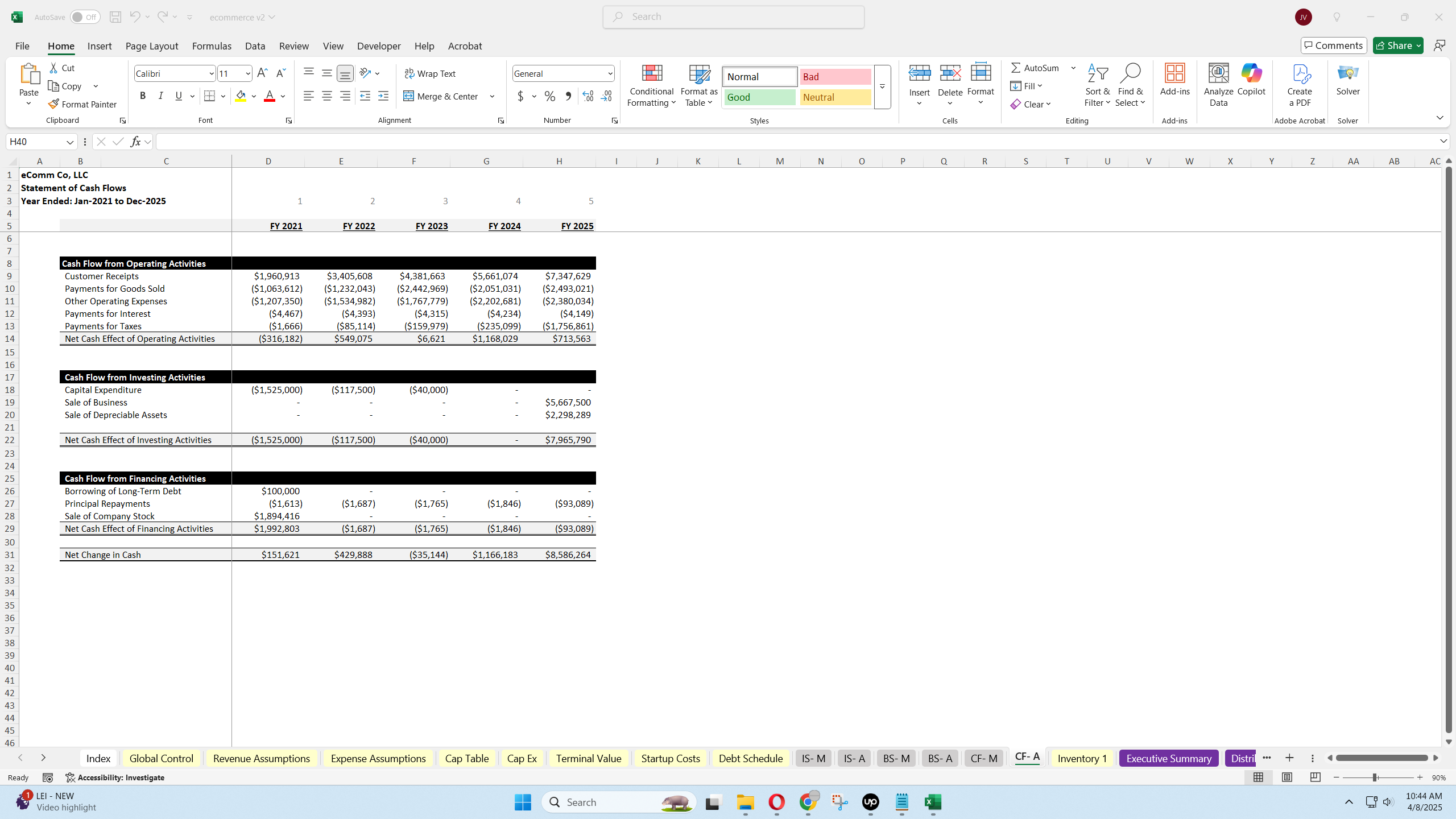Click the Copilot icon in the ribbon
The image size is (1456, 819).
[x=1251, y=74]
